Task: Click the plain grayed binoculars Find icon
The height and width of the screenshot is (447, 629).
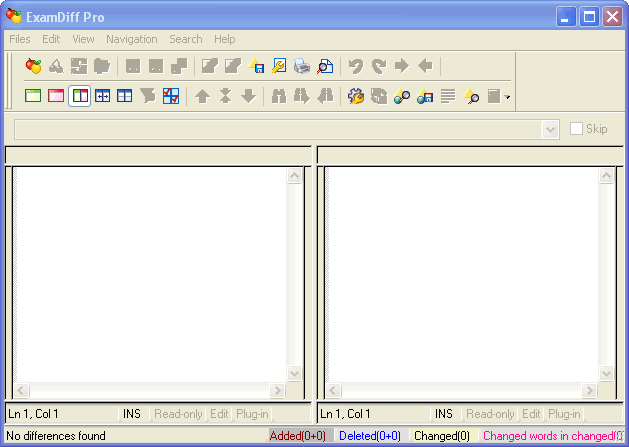Action: tap(279, 96)
